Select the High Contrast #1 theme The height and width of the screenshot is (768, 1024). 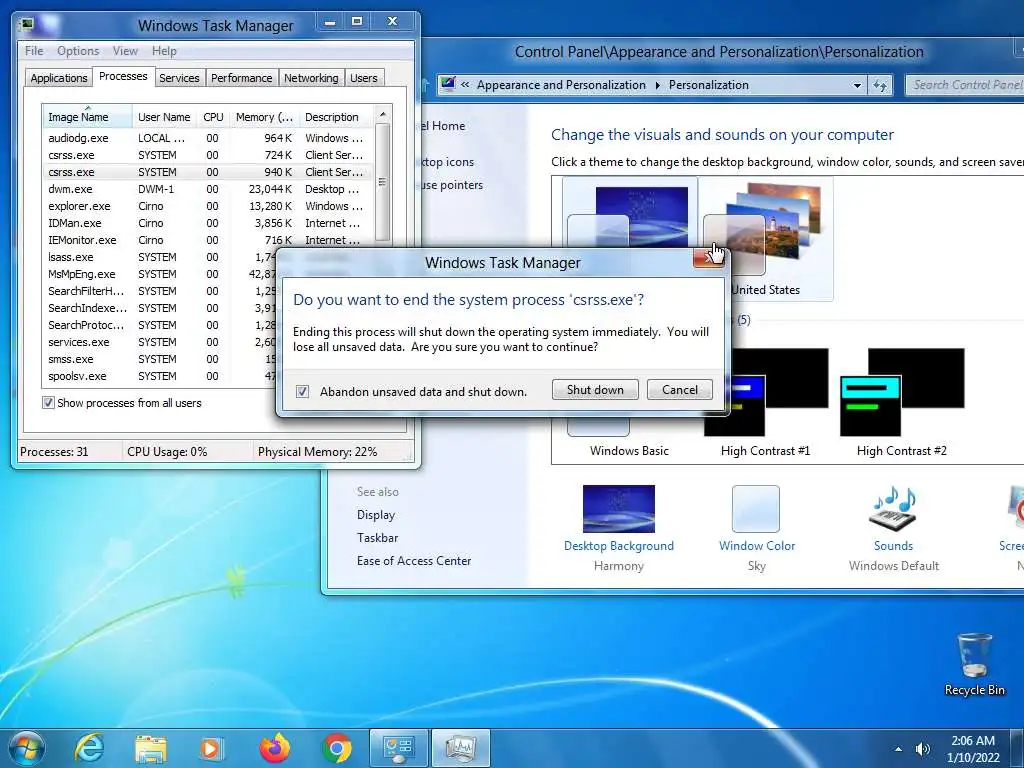coord(765,402)
